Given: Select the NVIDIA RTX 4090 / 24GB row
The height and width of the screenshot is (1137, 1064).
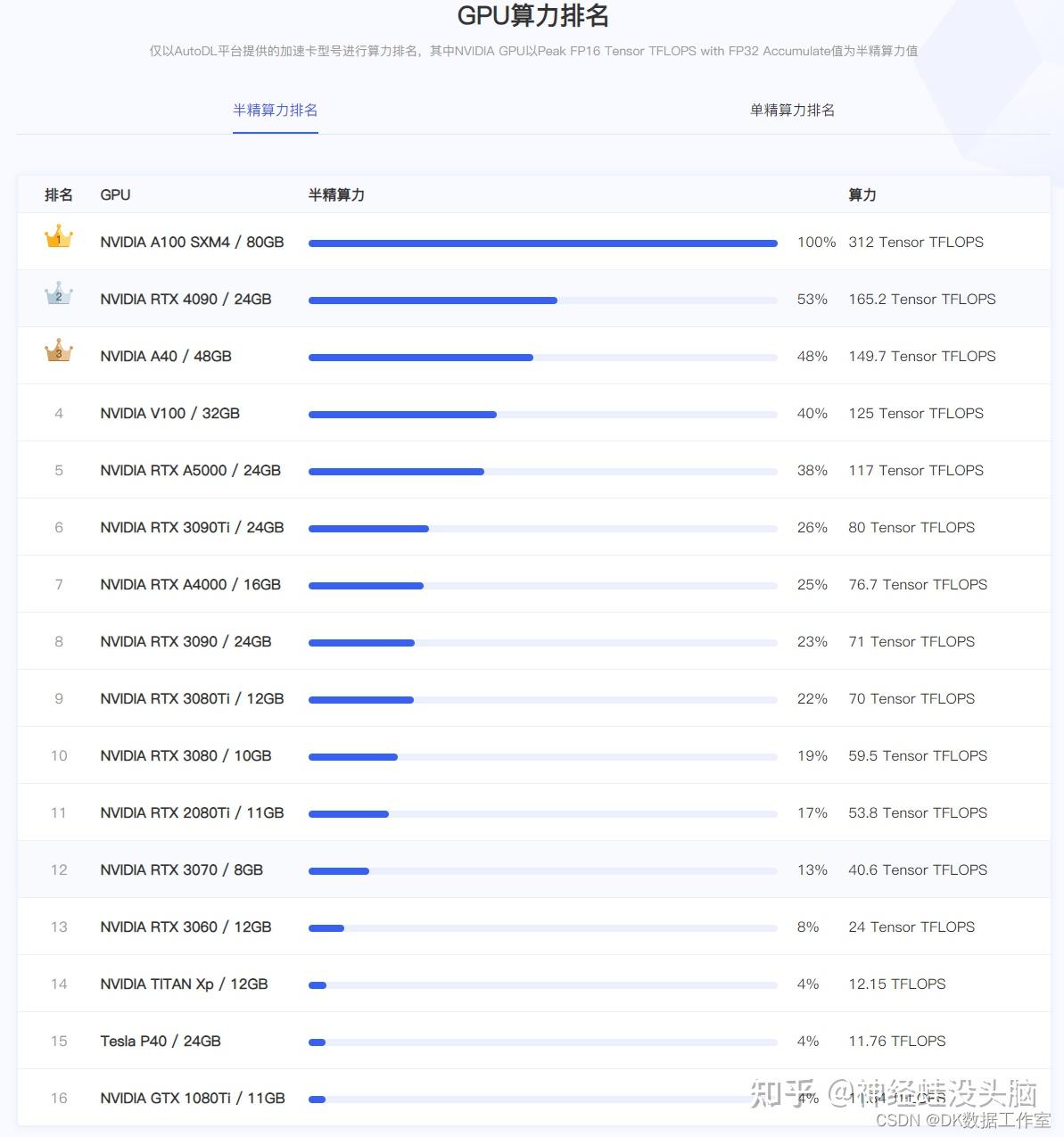Looking at the screenshot, I should (186, 300).
